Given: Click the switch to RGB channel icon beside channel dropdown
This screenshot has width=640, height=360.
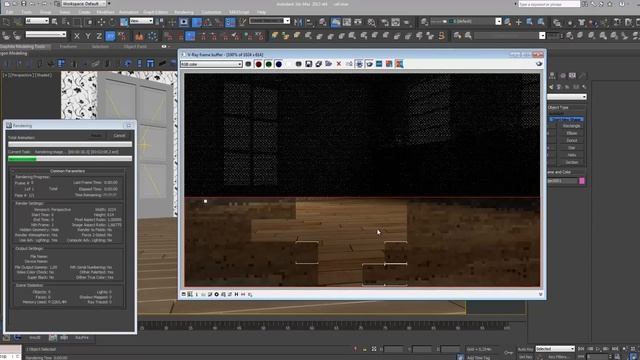Looking at the screenshot, I should pyautogui.click(x=248, y=64).
